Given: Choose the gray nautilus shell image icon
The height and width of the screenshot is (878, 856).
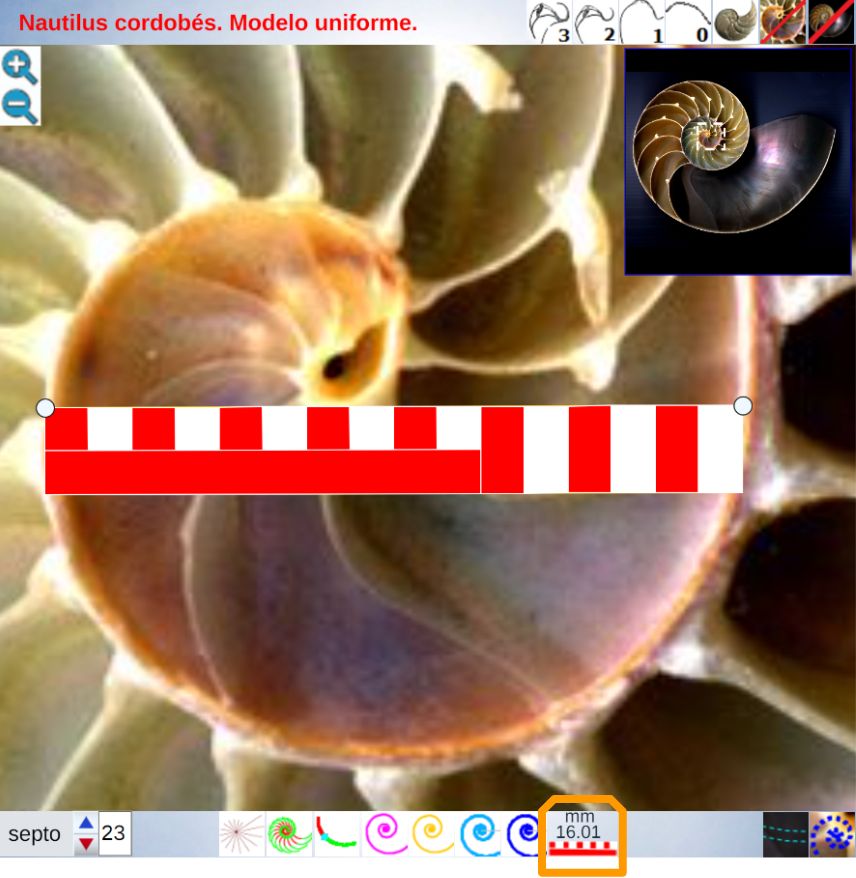Looking at the screenshot, I should [735, 22].
